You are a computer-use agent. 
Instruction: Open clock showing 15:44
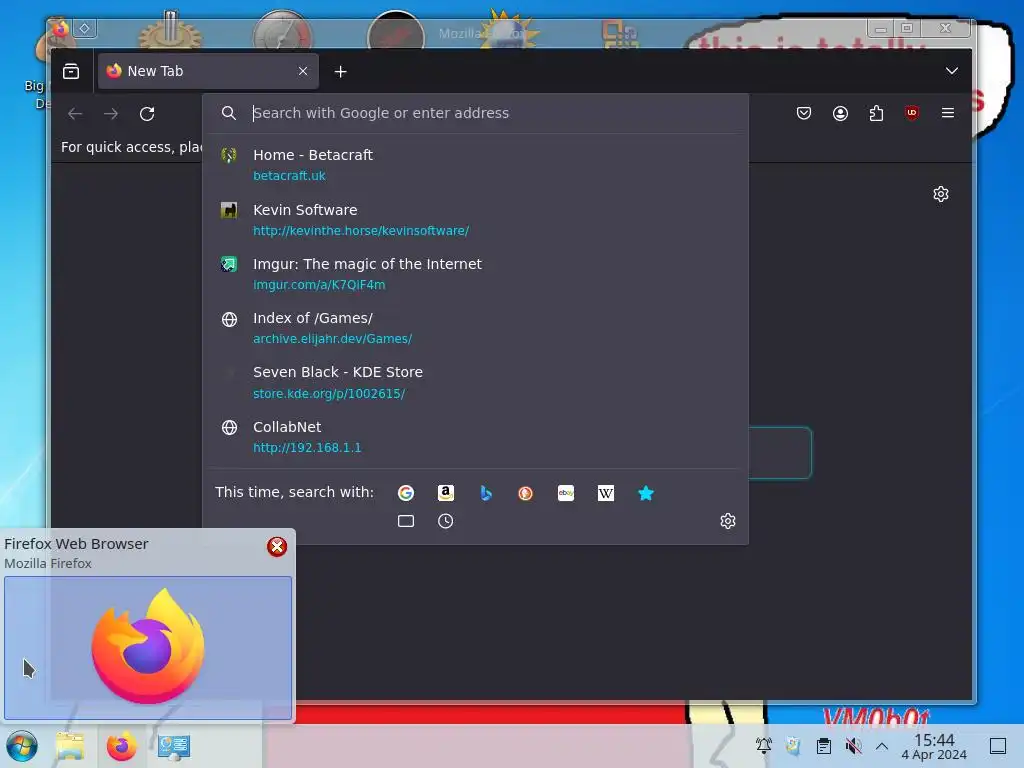[x=934, y=746]
